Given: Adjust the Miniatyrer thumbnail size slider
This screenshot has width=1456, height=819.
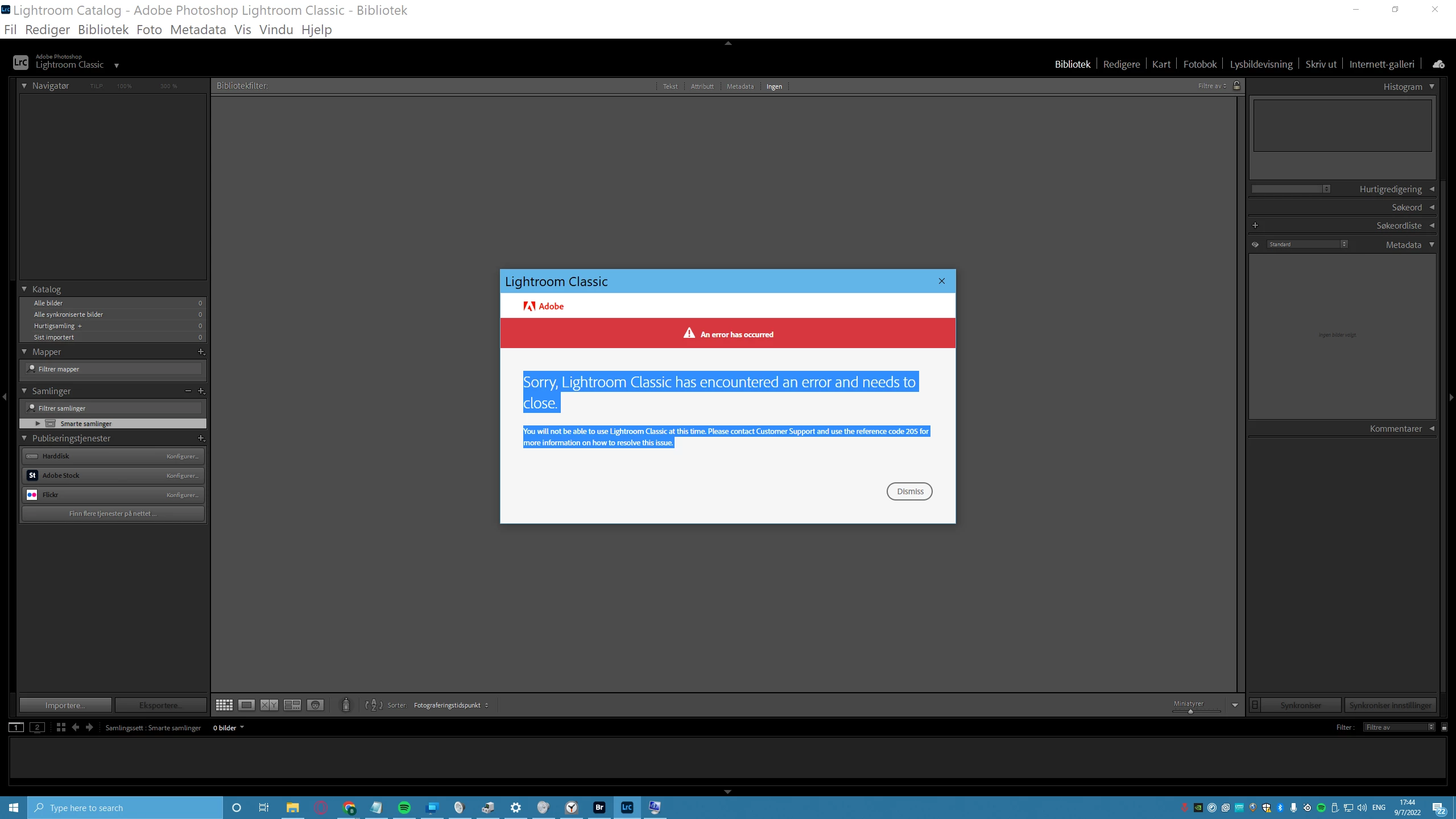Looking at the screenshot, I should 1190,712.
